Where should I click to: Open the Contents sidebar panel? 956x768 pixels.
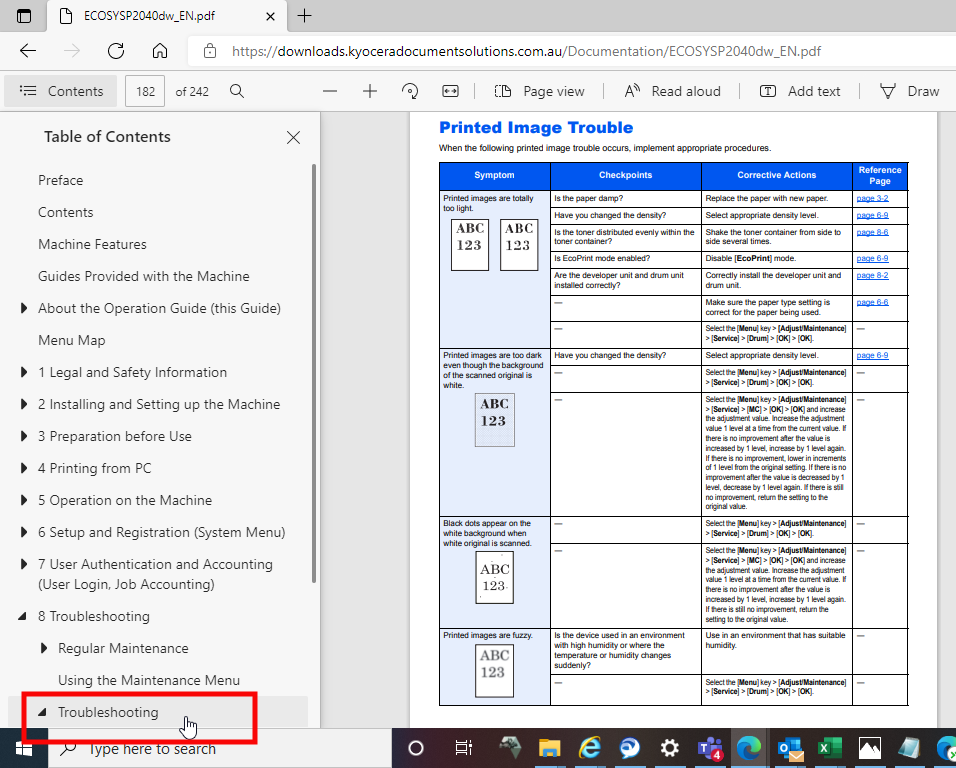60,91
